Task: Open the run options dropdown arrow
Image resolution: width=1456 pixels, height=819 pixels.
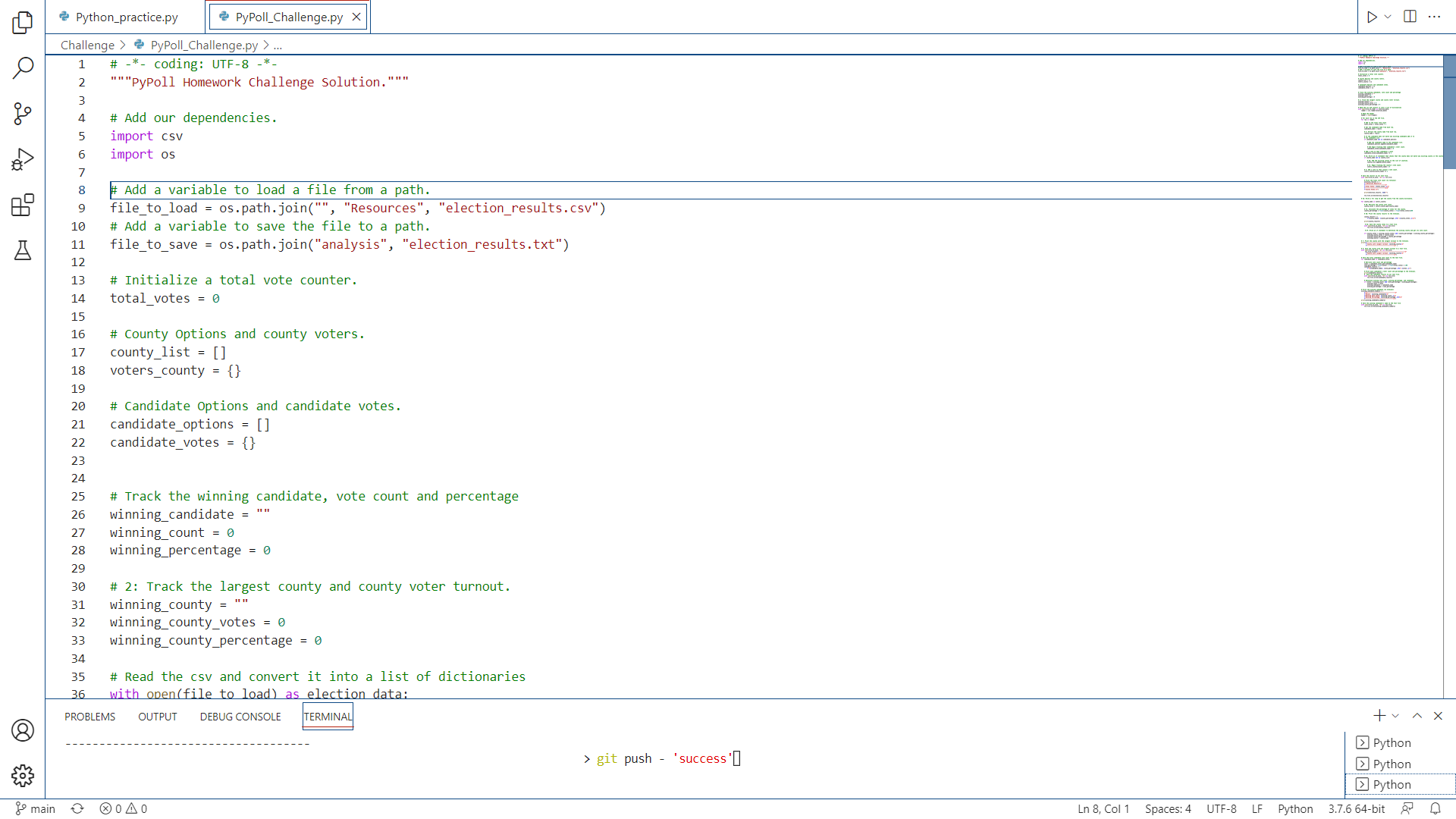Action: (x=1387, y=16)
